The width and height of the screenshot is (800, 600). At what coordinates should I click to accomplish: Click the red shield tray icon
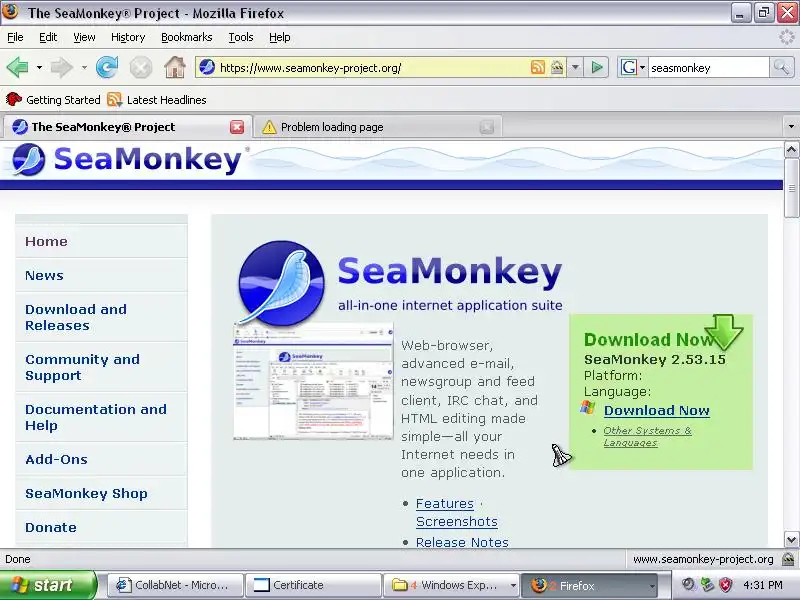tap(726, 585)
